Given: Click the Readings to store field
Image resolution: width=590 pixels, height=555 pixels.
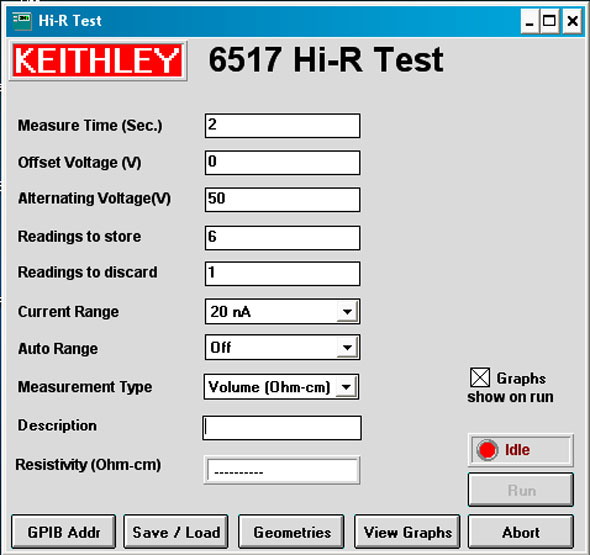Looking at the screenshot, I should click(283, 237).
